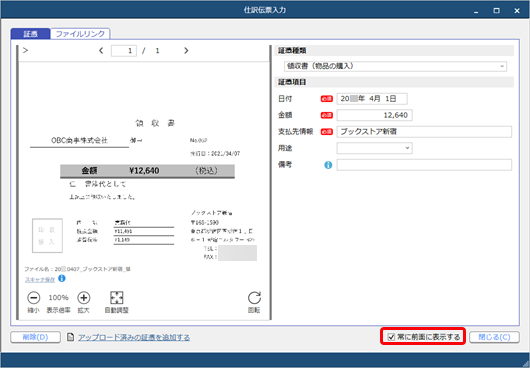This screenshot has height=368, width=530.
Task: Zoom out with the 縮小 minus icon
Action: pos(33,298)
